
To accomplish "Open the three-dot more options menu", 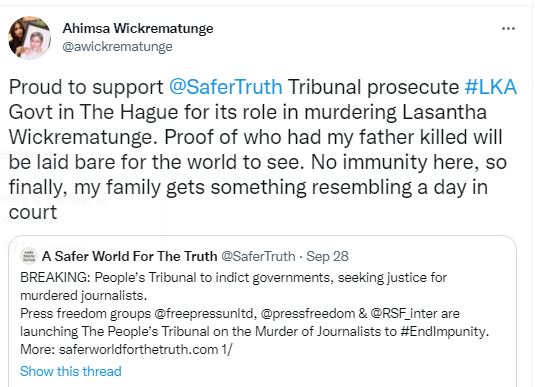I will pos(508,28).
